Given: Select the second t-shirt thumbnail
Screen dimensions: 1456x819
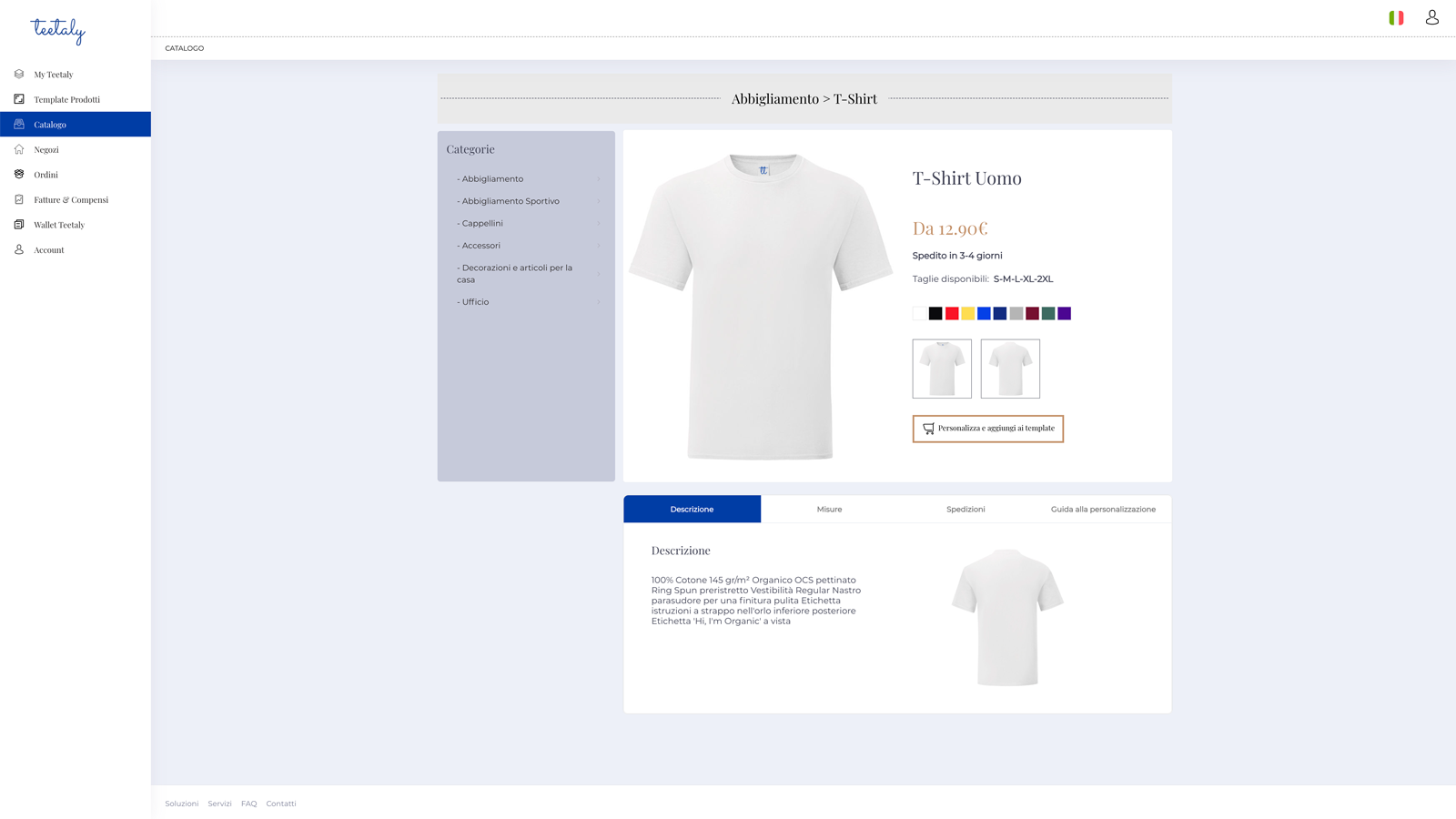Looking at the screenshot, I should pos(1010,369).
